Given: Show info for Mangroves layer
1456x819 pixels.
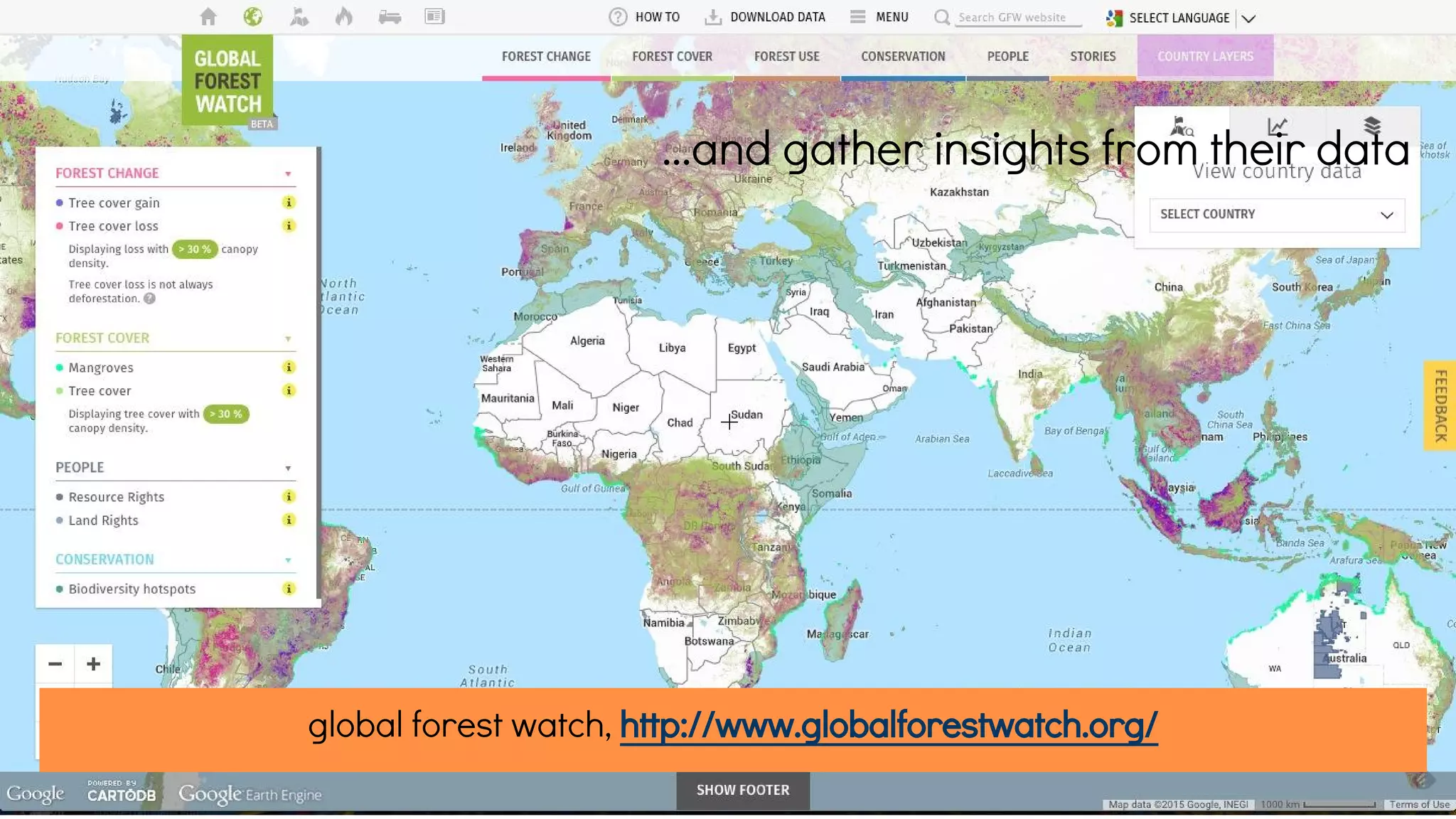Looking at the screenshot, I should coord(289,368).
